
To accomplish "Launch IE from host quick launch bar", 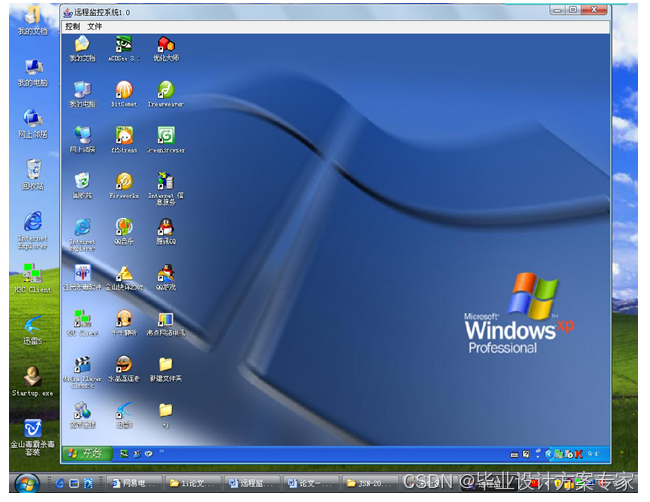I will point(59,483).
